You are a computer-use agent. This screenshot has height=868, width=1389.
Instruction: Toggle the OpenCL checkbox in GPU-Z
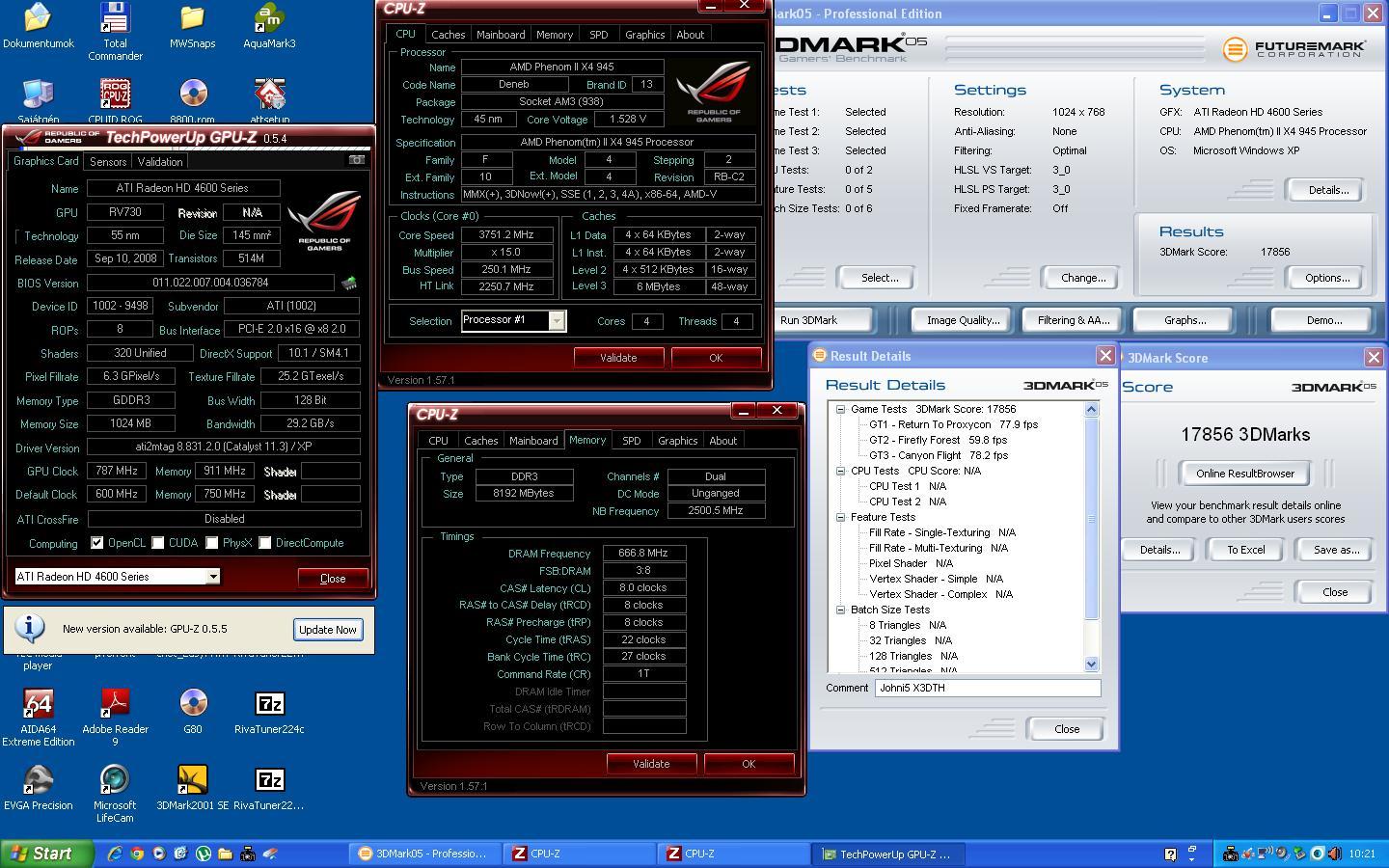coord(96,543)
